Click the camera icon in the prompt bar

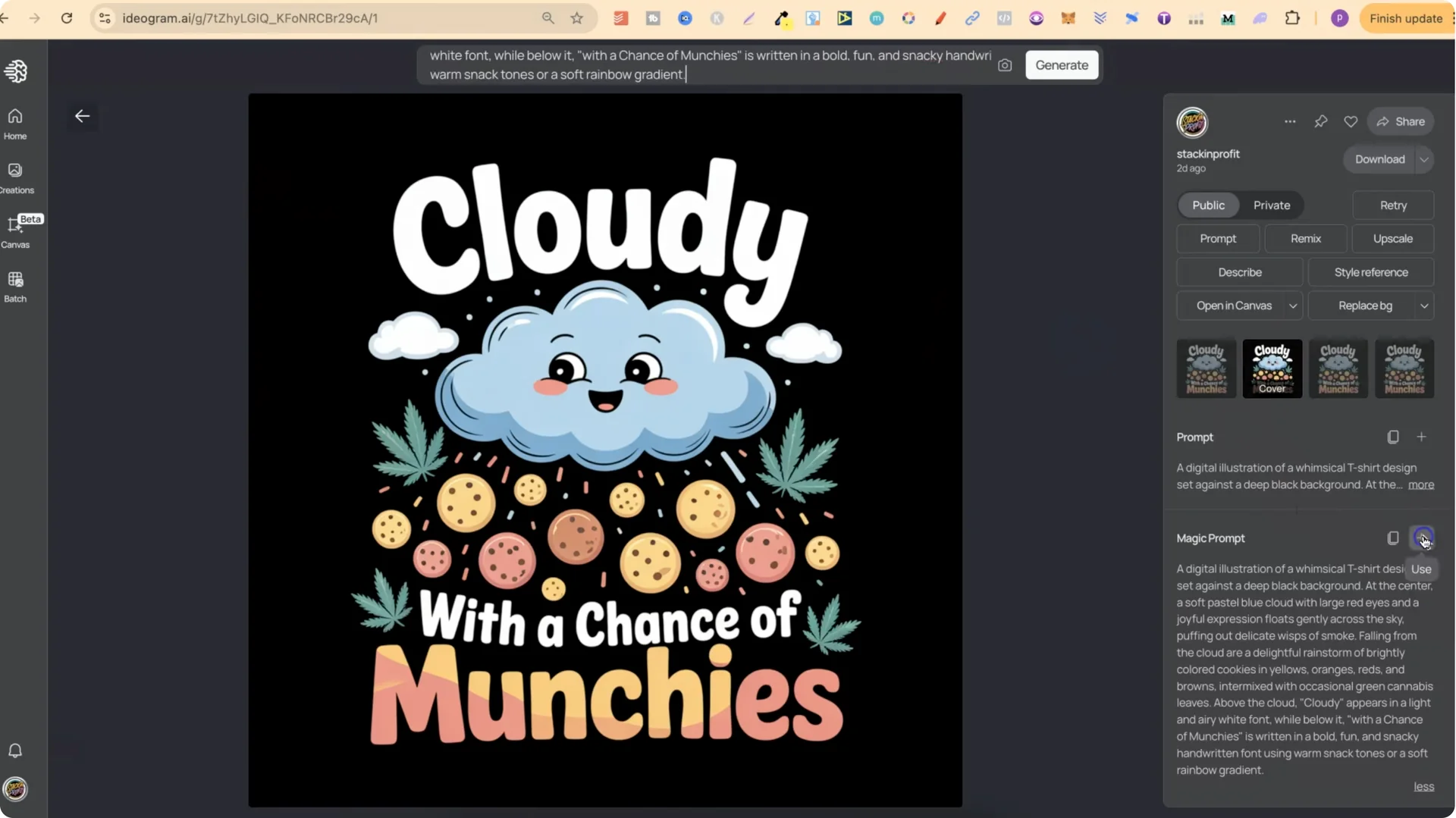(x=1005, y=65)
